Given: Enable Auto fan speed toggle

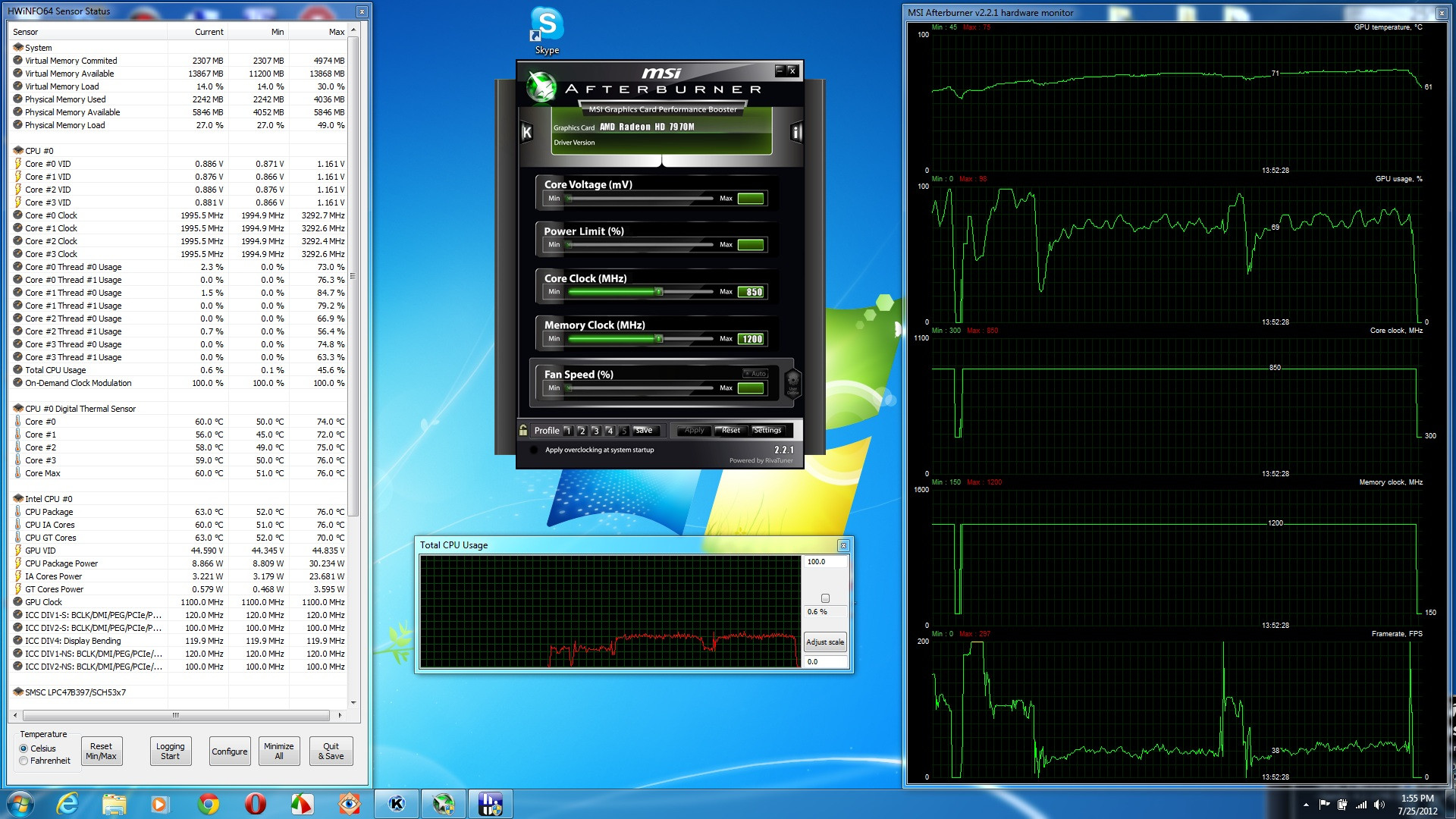Looking at the screenshot, I should click(755, 373).
